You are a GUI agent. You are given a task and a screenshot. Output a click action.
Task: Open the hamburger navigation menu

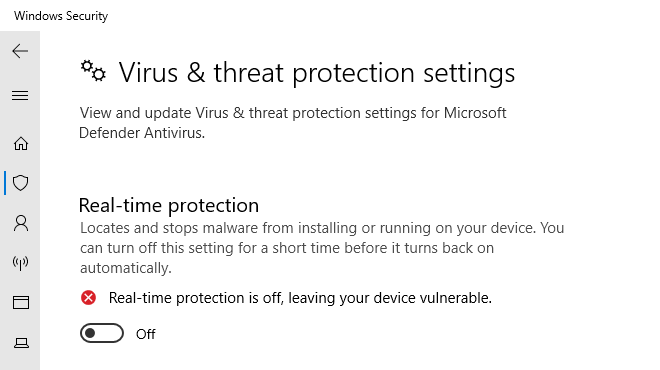(20, 96)
